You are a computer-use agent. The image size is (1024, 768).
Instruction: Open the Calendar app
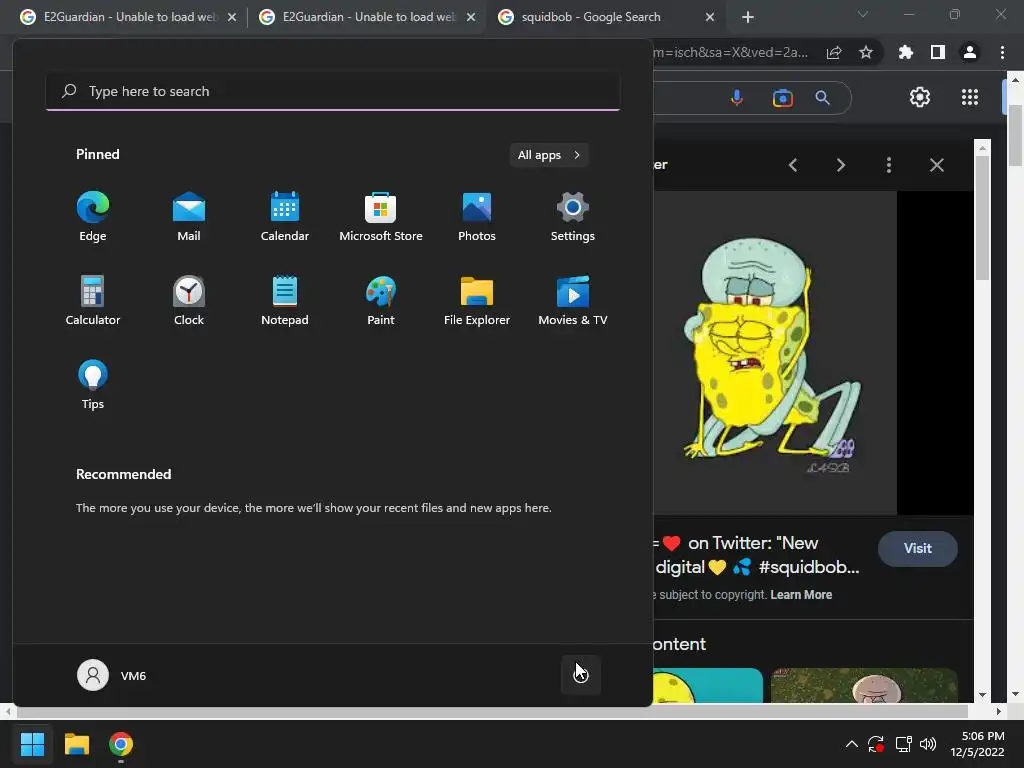pos(285,216)
